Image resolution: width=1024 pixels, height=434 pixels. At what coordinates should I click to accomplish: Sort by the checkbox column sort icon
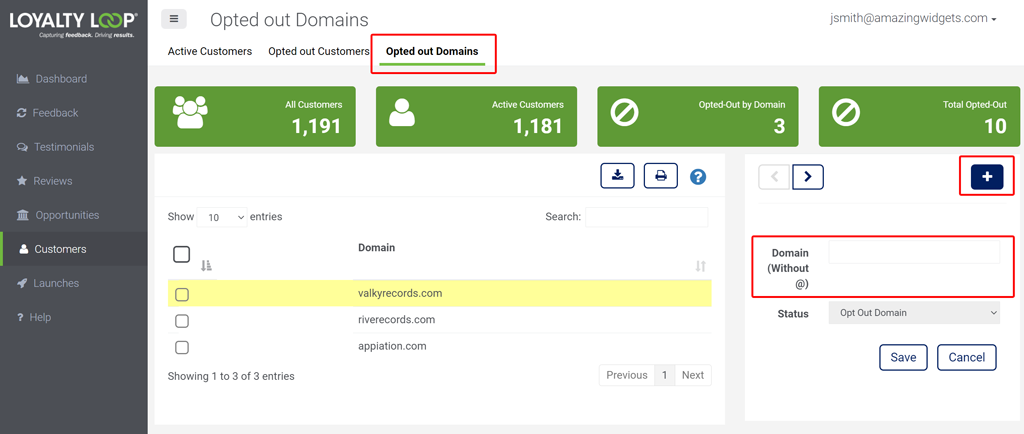click(206, 266)
